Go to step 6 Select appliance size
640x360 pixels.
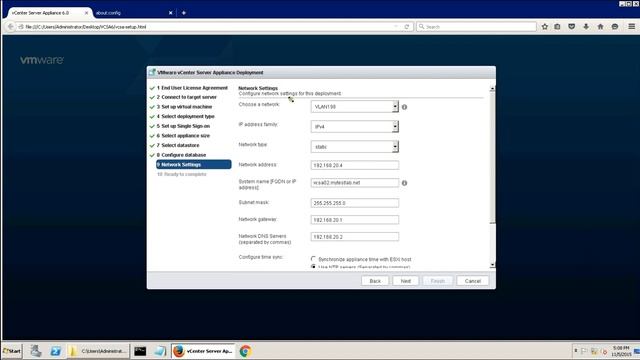pyautogui.click(x=183, y=136)
